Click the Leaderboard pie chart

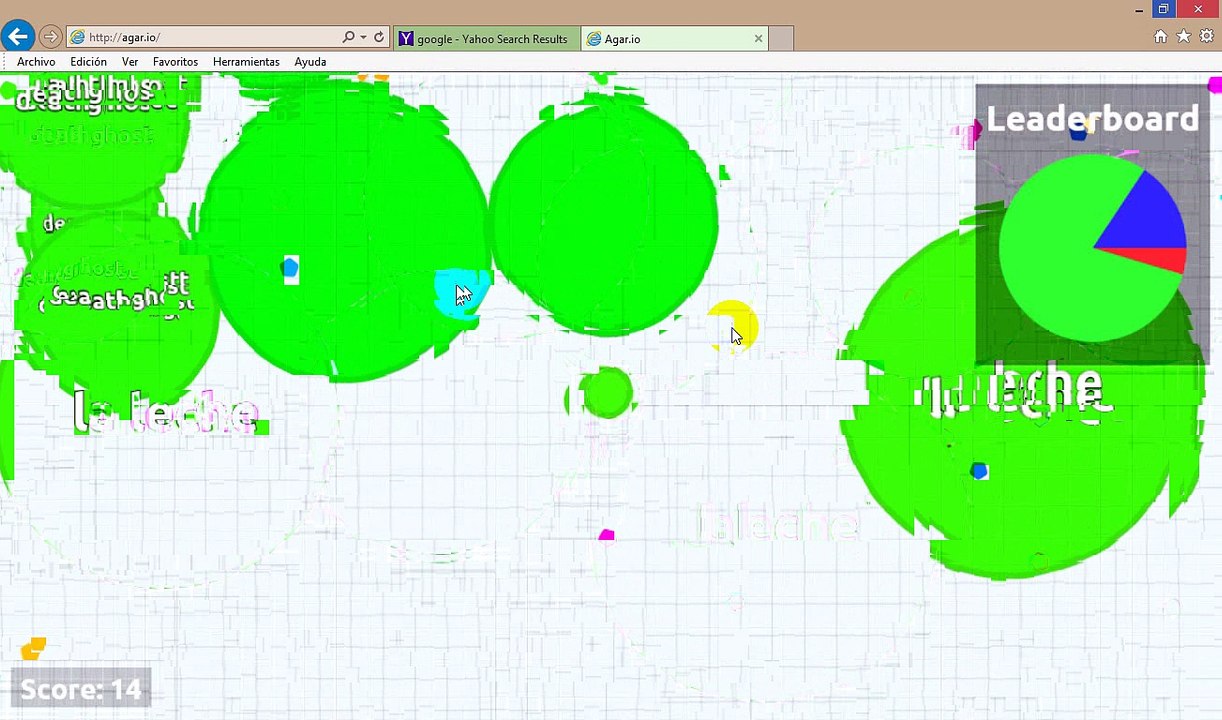(x=1092, y=248)
